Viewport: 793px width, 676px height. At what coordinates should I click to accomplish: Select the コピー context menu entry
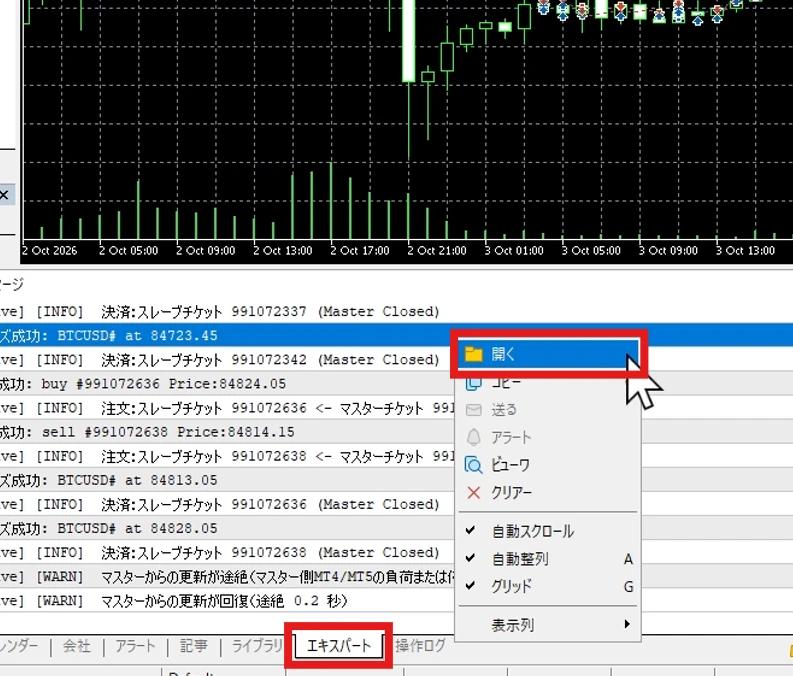coord(548,383)
